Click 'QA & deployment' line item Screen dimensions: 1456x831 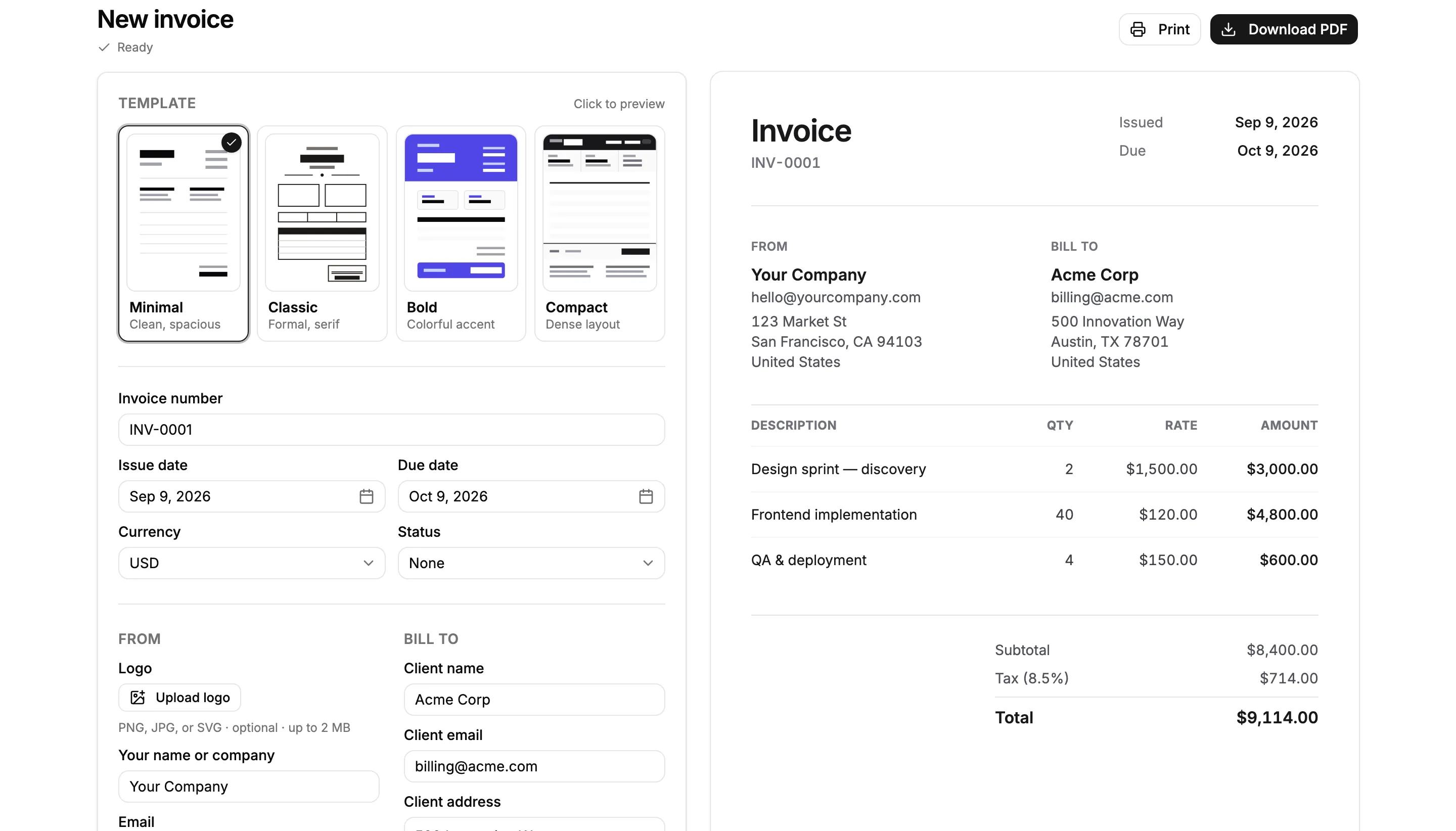(808, 561)
